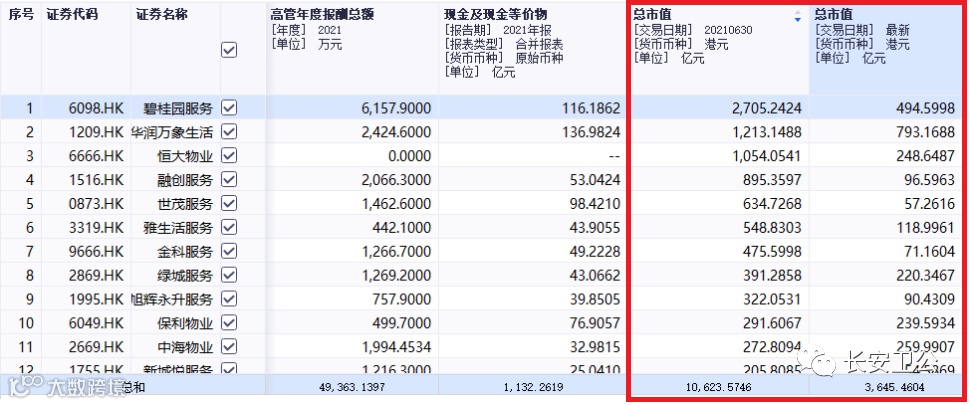Toggle the checkbox for 世茂服务
970x405 pixels.
pos(229,203)
